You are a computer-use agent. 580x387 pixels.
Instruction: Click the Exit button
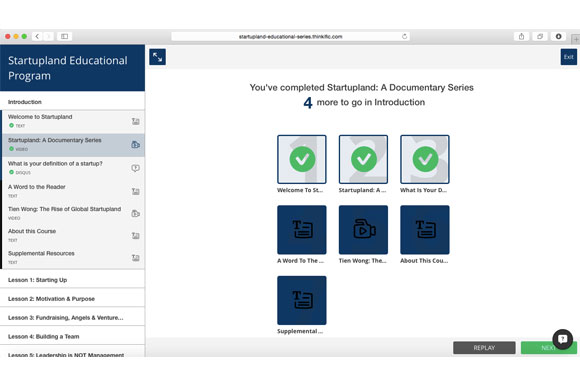[x=569, y=57]
